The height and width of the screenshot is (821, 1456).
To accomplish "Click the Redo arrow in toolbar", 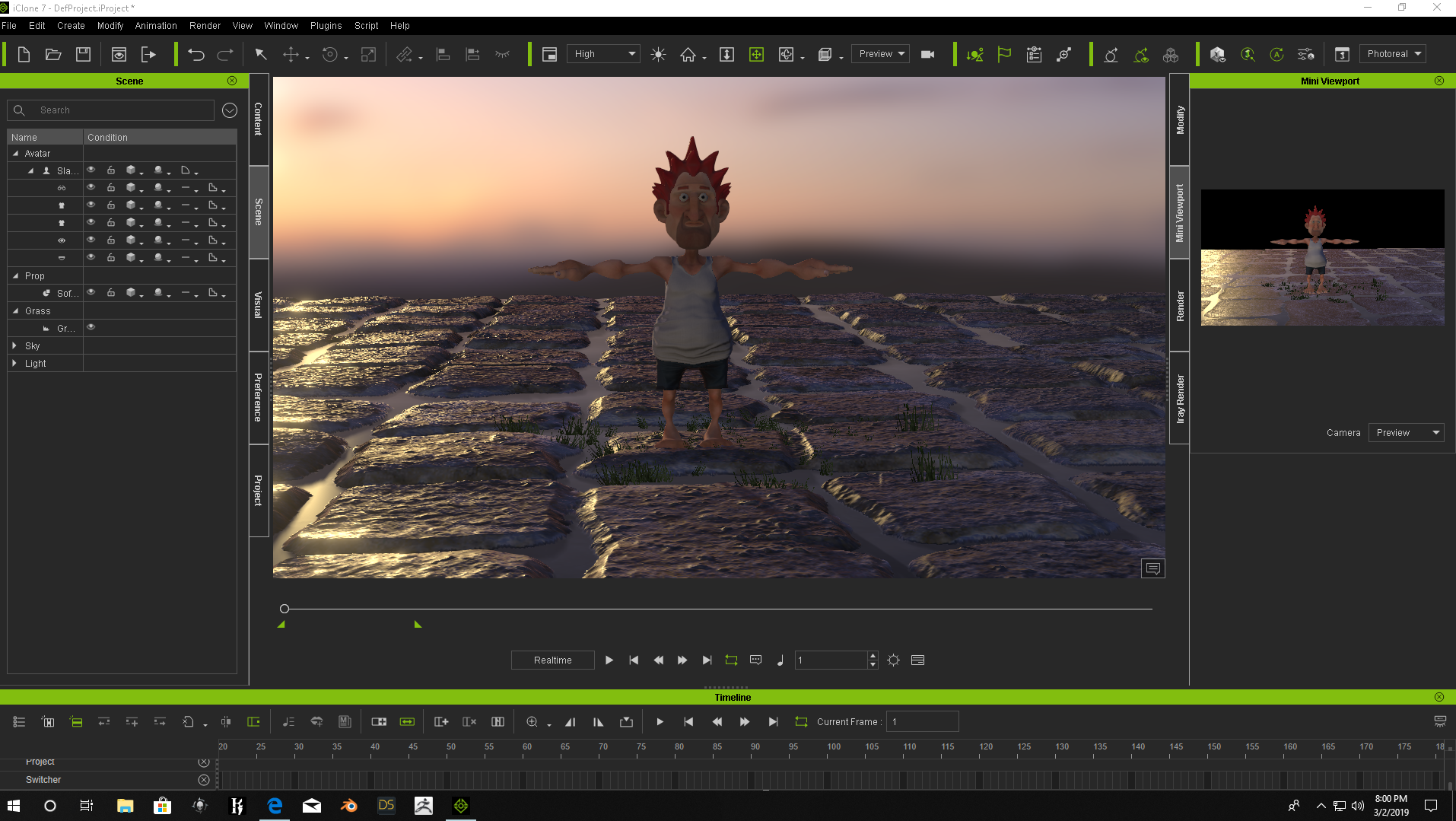I will tap(225, 54).
